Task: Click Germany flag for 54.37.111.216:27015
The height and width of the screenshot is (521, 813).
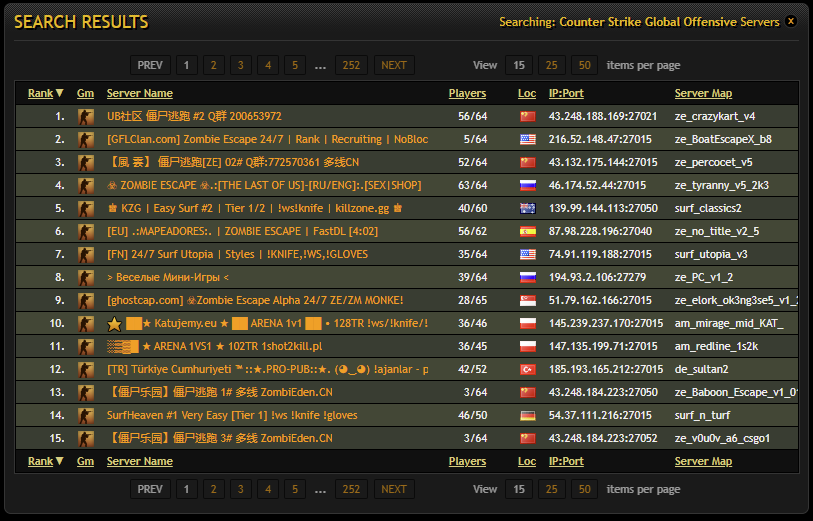Action: coord(527,415)
